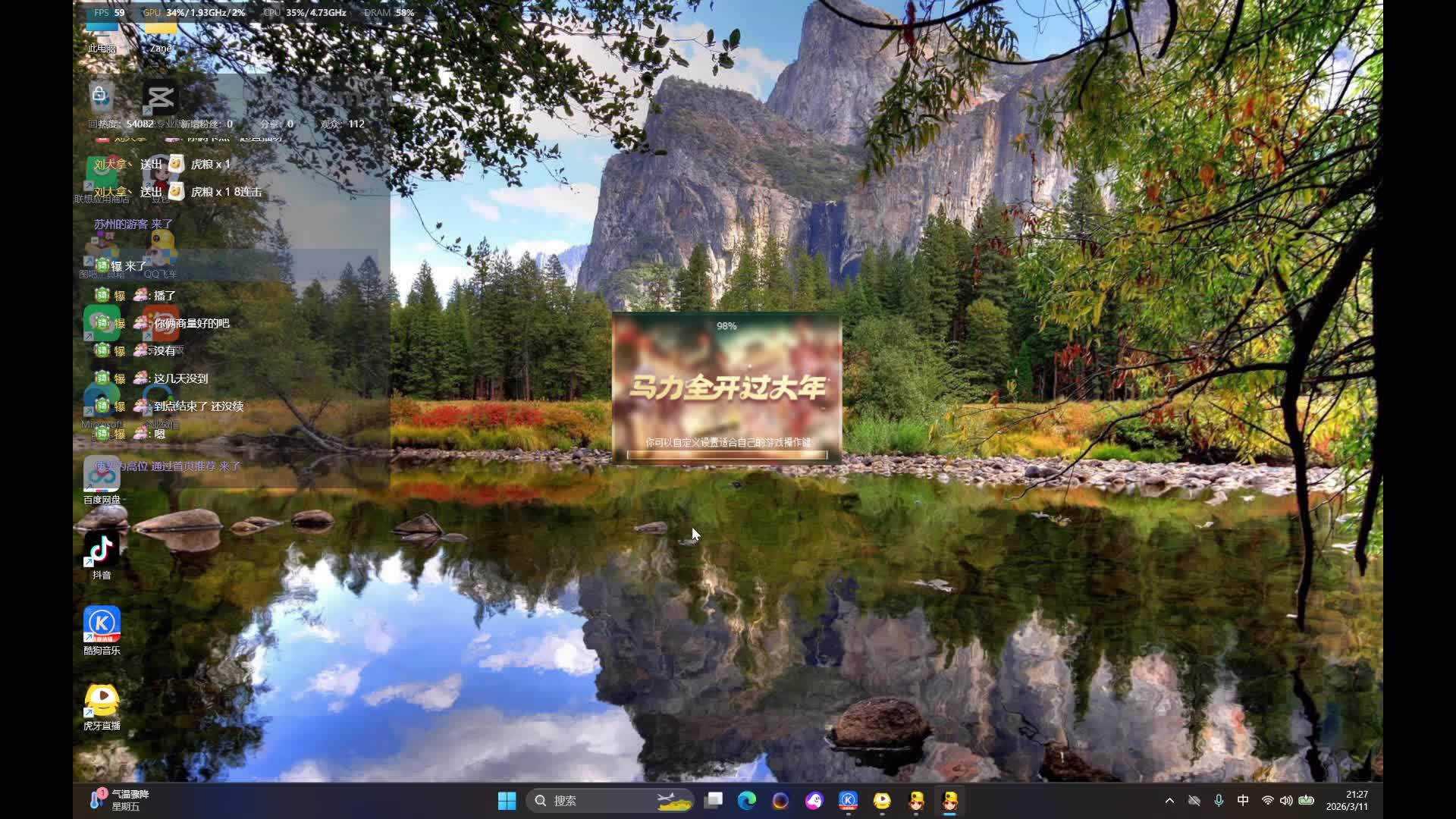Image resolution: width=1456 pixels, height=819 pixels.
Task: Expand hidden system tray icons chevron
Action: 1169,801
